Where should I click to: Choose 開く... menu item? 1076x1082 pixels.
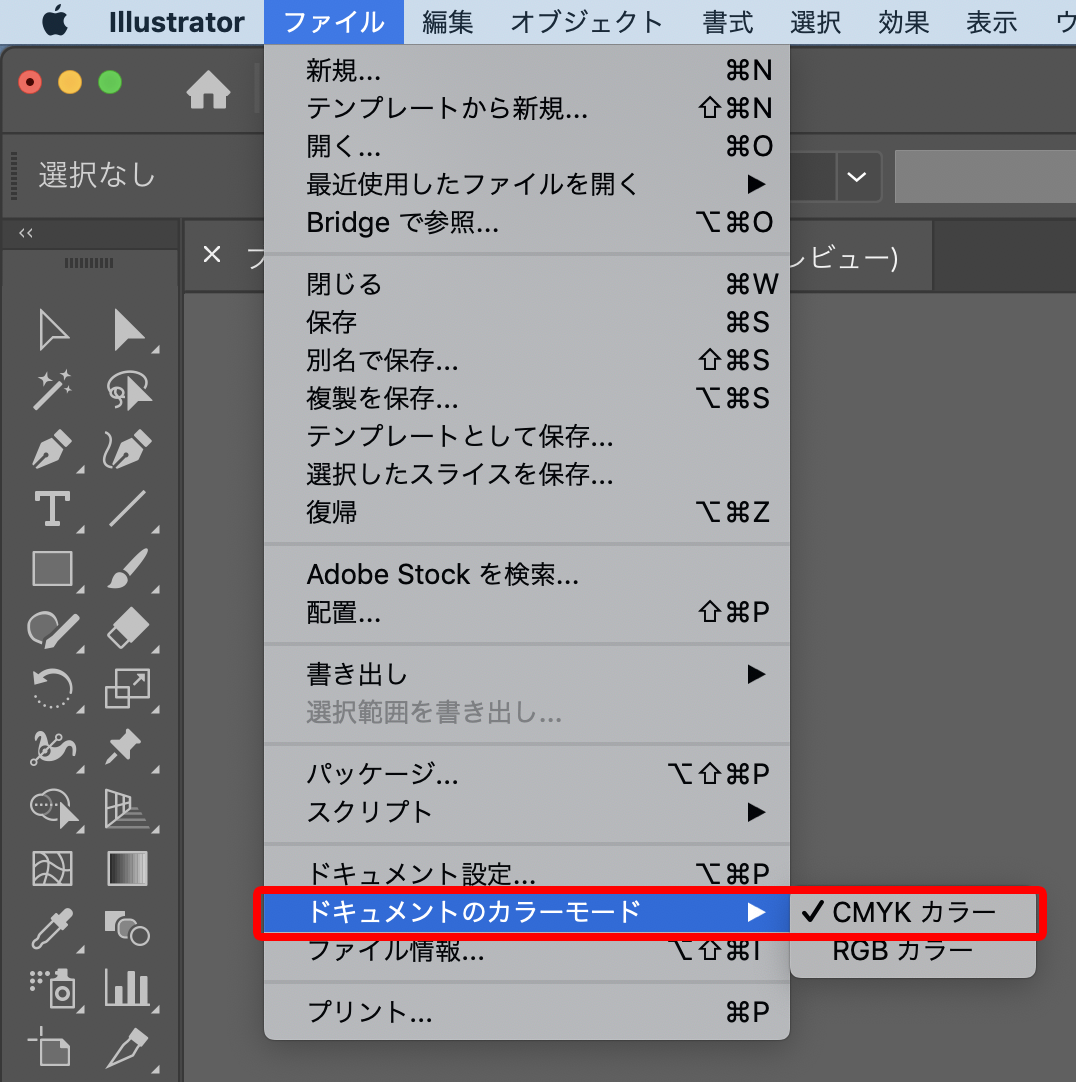pos(527,146)
